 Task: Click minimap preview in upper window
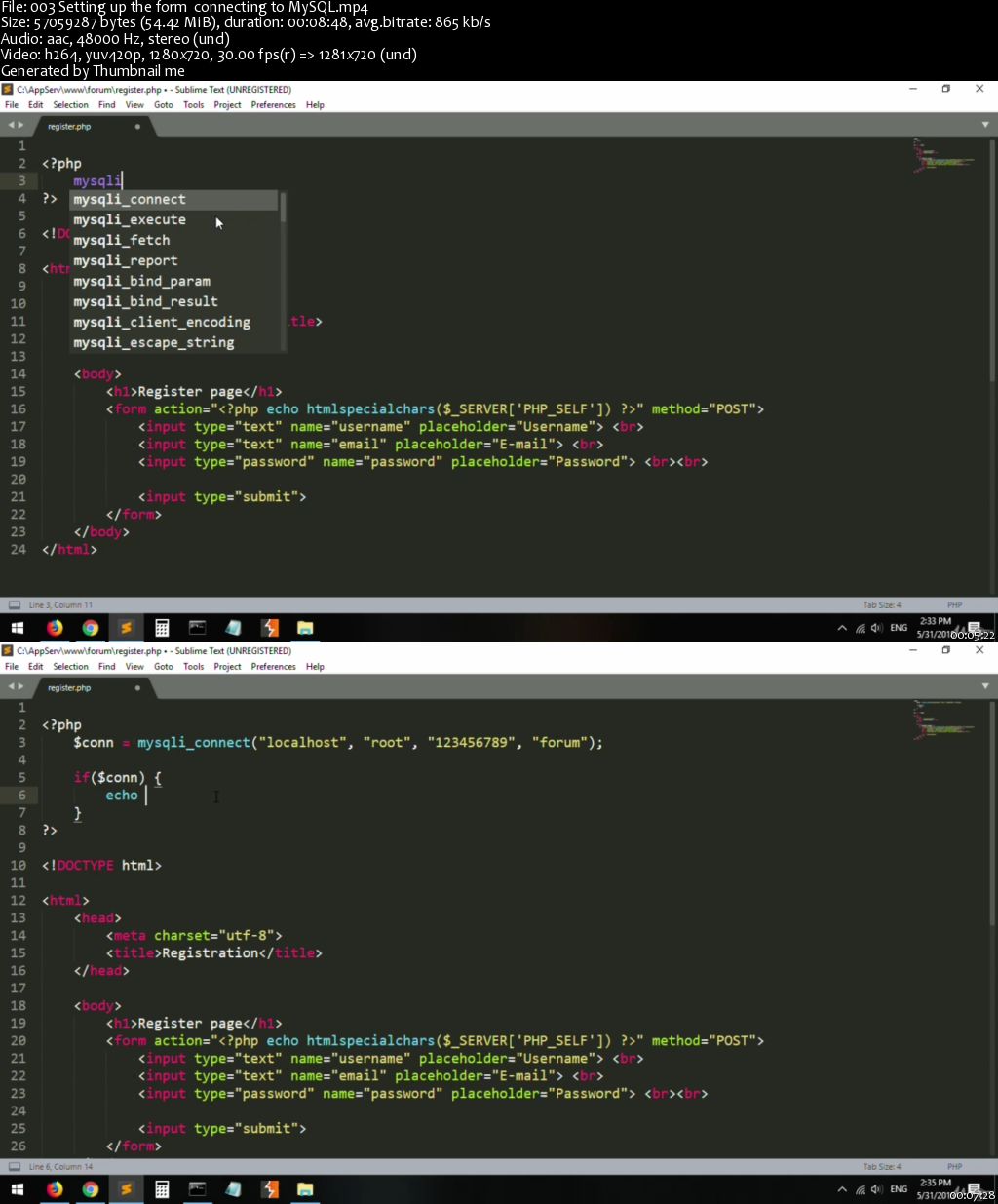(x=943, y=156)
